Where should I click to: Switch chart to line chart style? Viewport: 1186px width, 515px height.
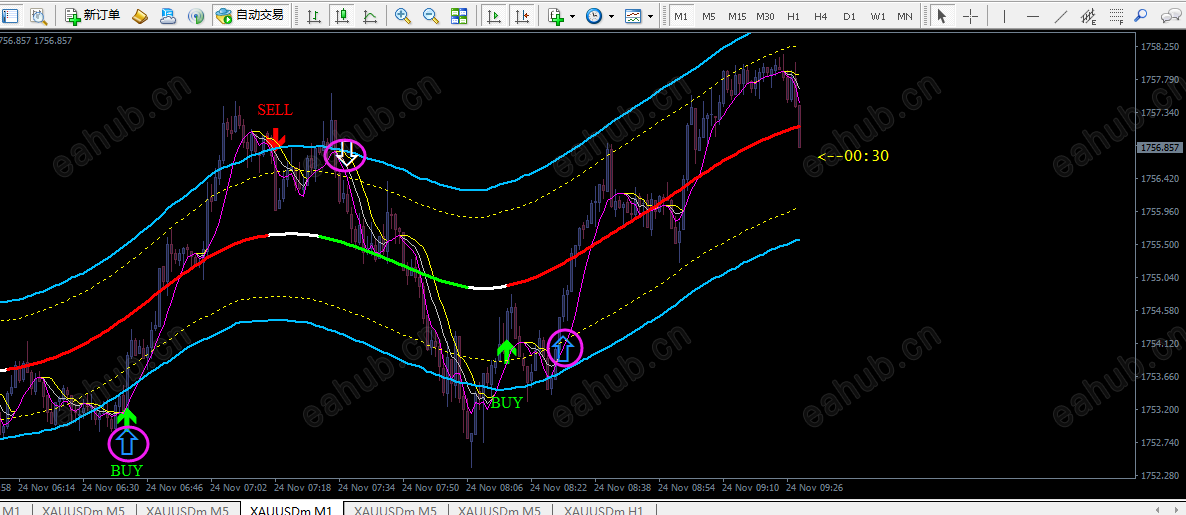pyautogui.click(x=370, y=15)
